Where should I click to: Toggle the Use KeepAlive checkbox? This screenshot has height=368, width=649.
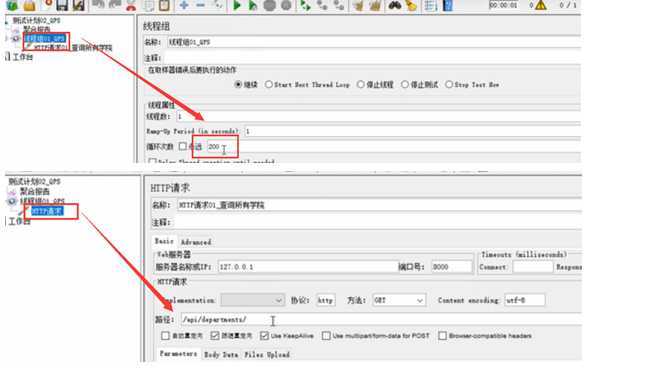click(x=264, y=336)
